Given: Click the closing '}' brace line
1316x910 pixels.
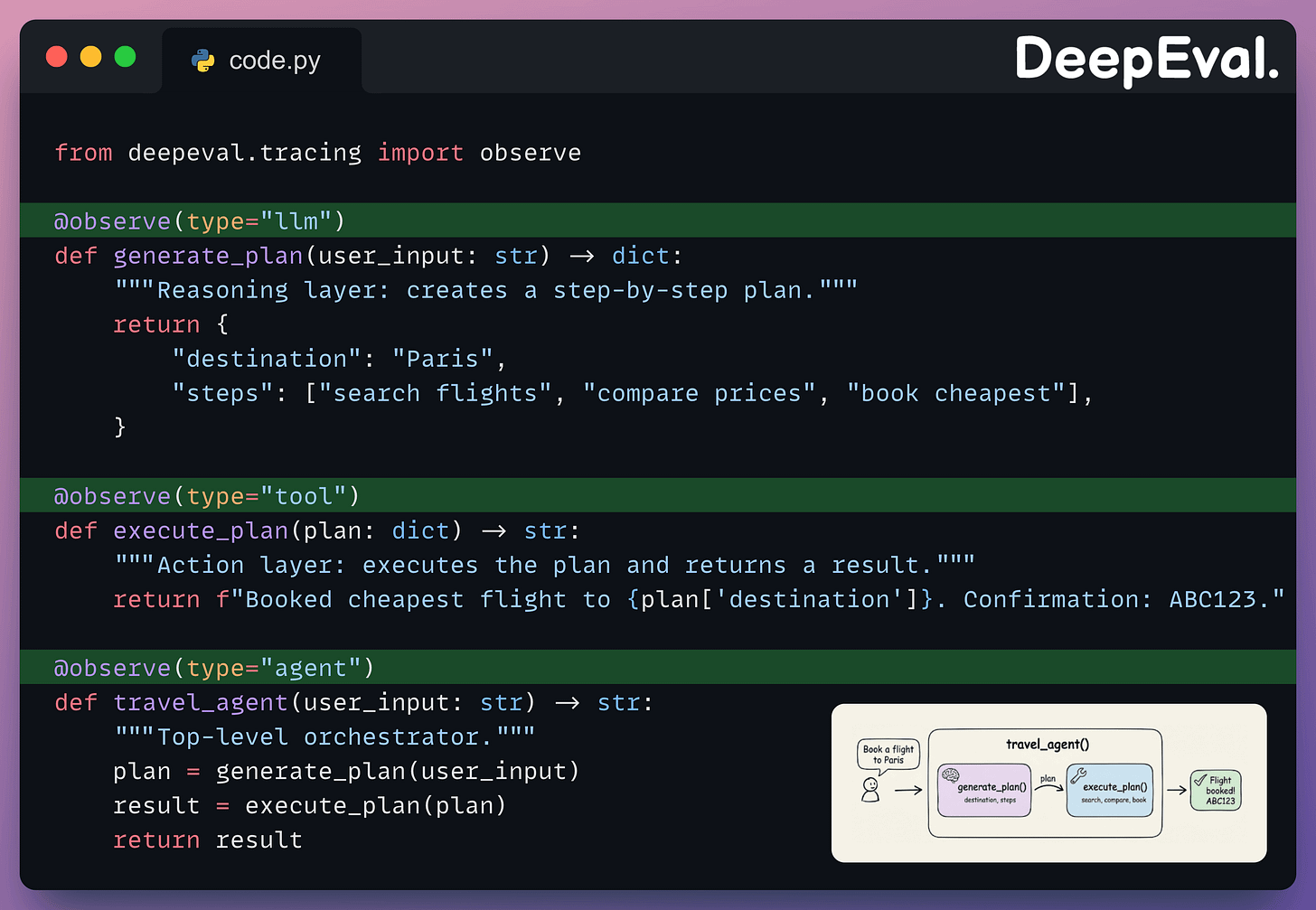Looking at the screenshot, I should click(120, 427).
